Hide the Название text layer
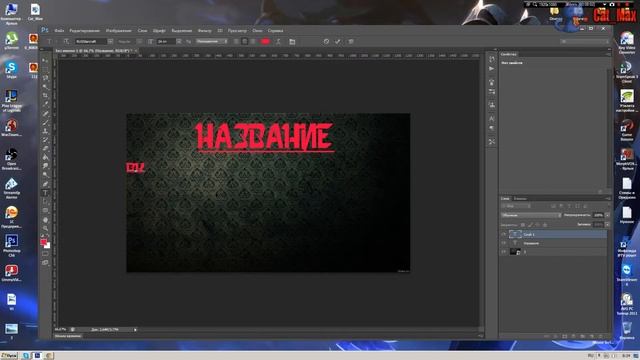640x360 pixels. coord(504,243)
